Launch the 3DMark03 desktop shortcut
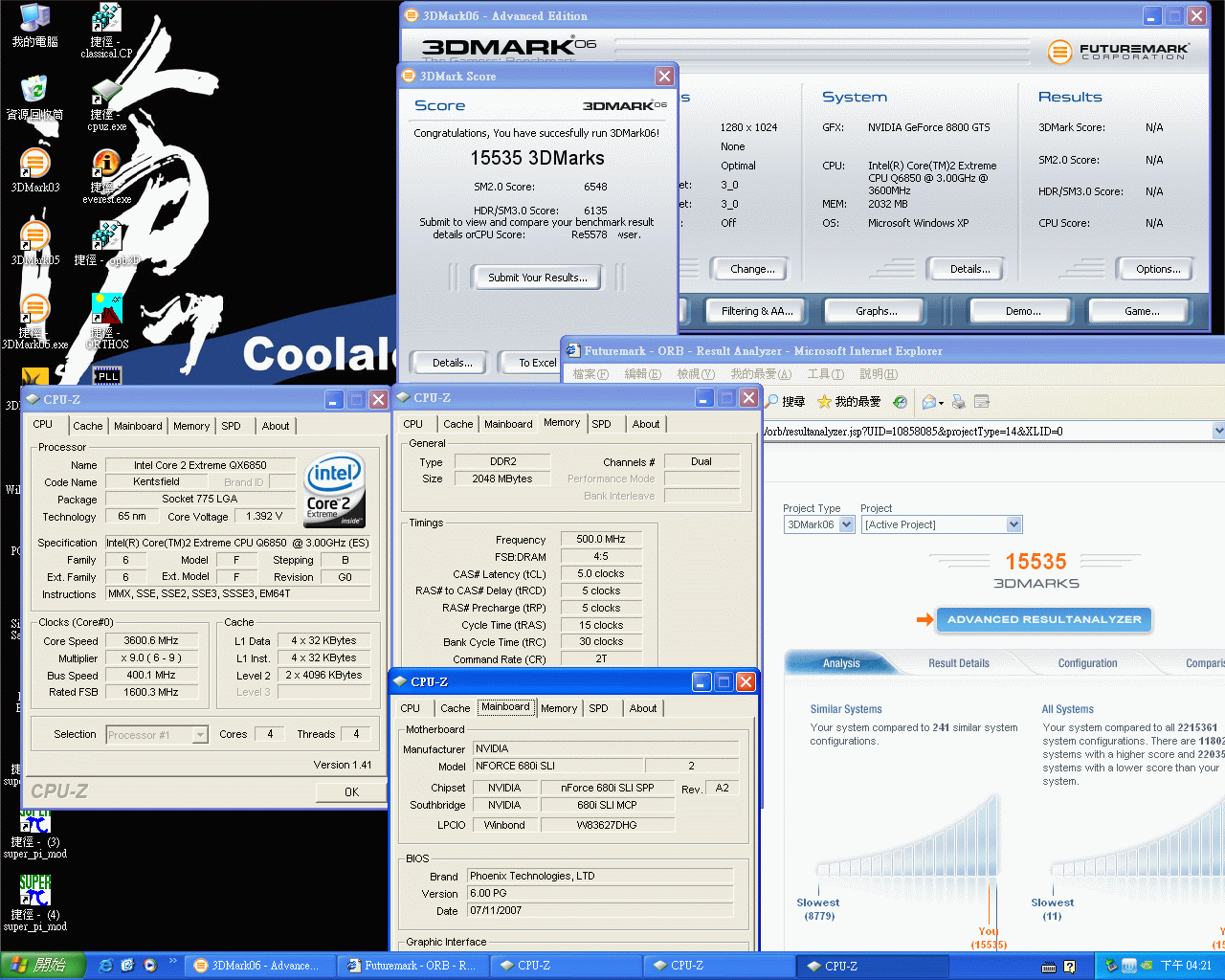 click(34, 170)
